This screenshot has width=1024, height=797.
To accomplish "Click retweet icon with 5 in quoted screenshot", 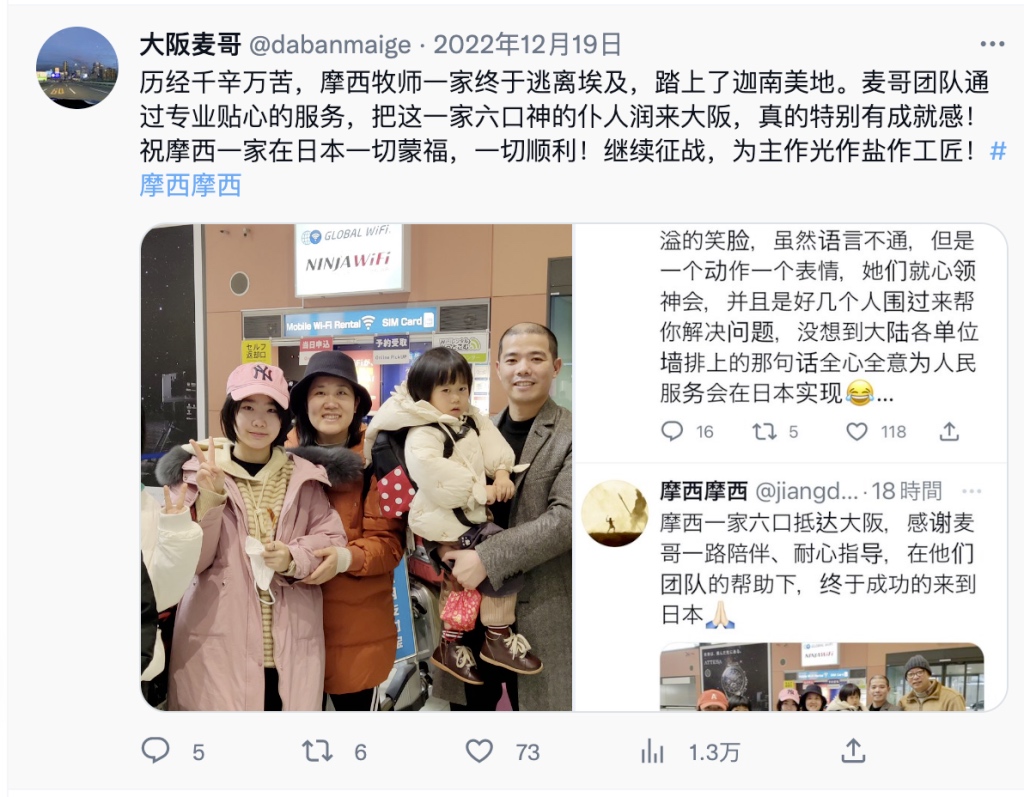I will tap(764, 431).
